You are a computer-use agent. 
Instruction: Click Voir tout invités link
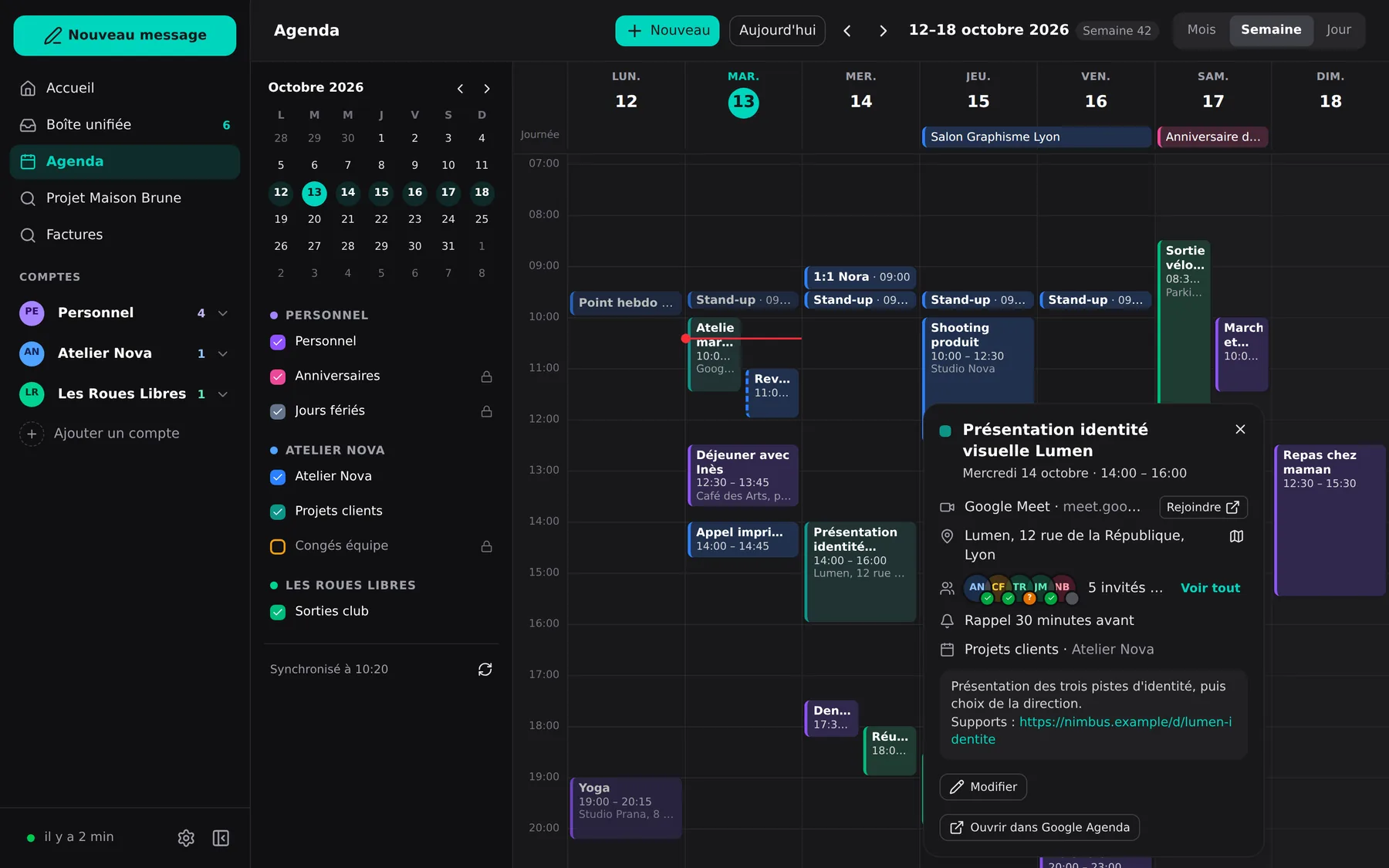pyautogui.click(x=1210, y=588)
